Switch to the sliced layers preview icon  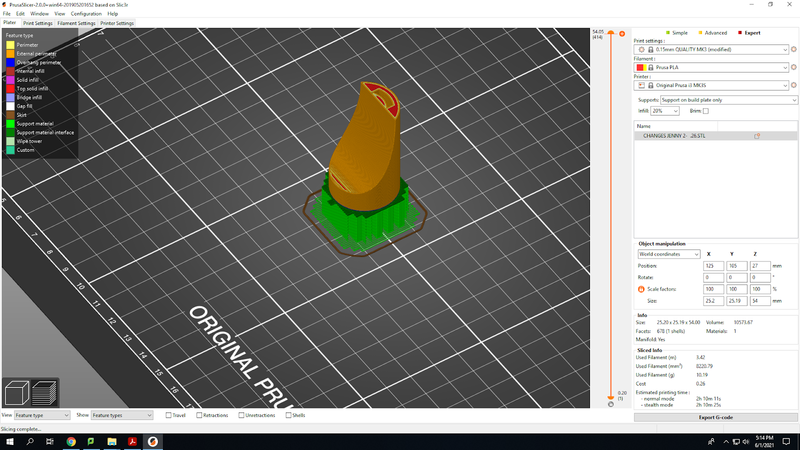click(44, 393)
